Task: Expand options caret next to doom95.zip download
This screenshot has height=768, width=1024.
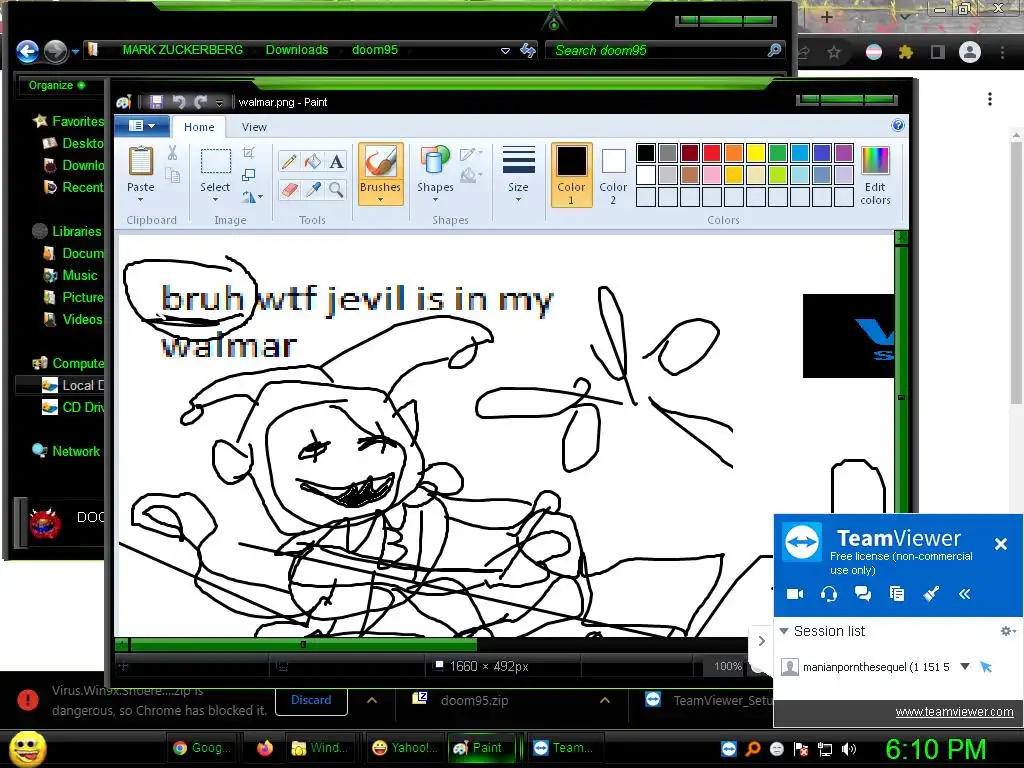Action: tap(605, 700)
